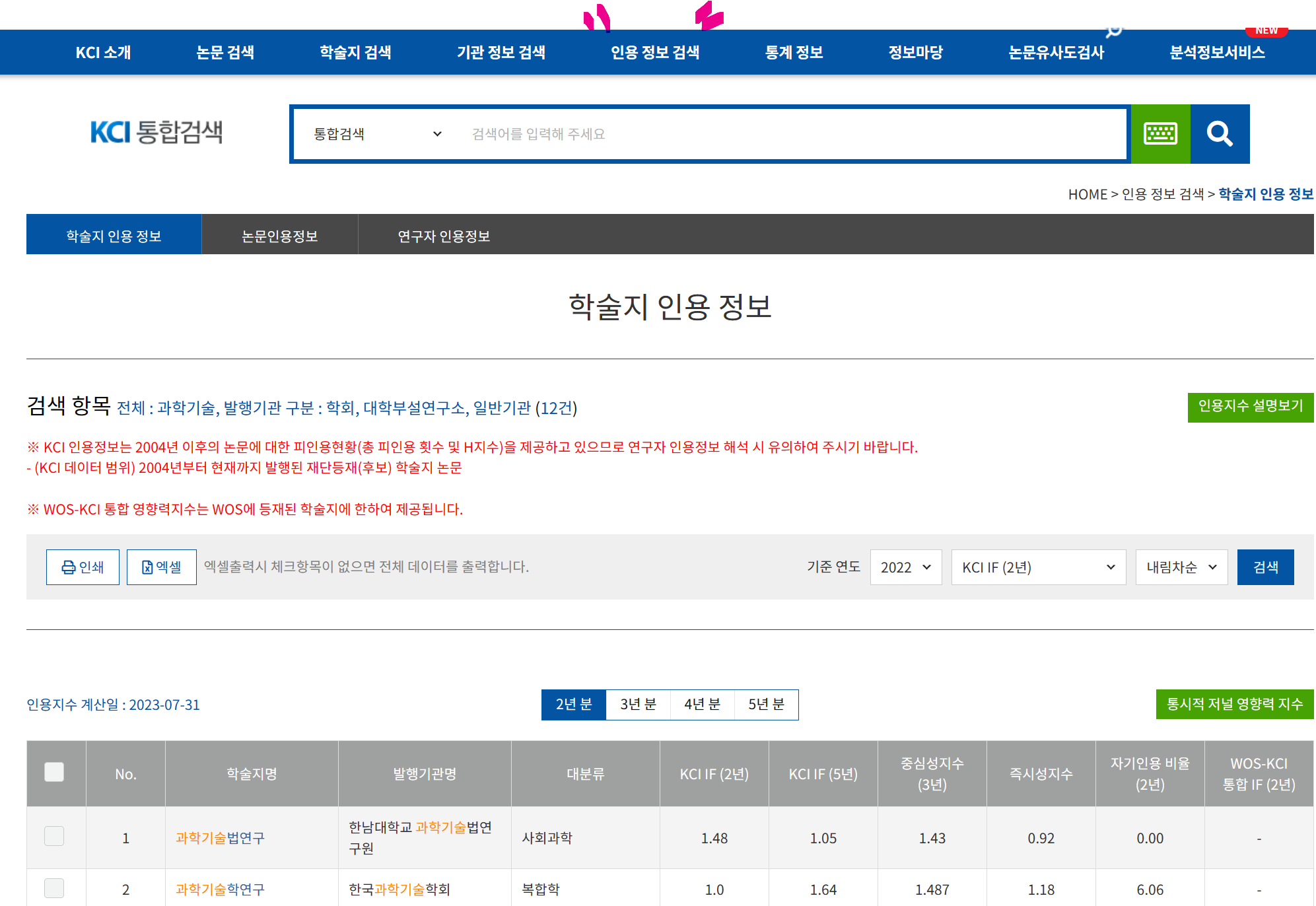Open the 통합검색 search type dropdown
The width and height of the screenshot is (1316, 906).
[x=377, y=134]
